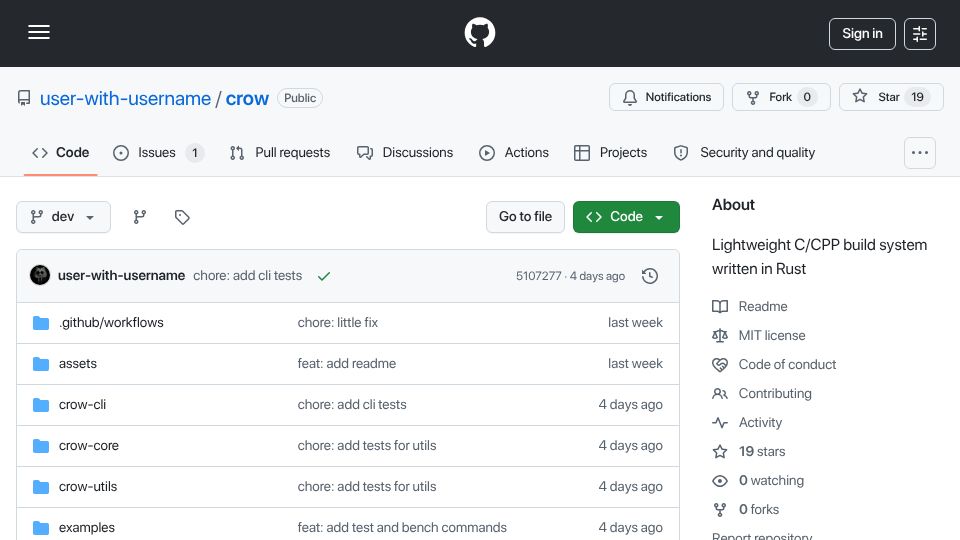Click the Code of conduct heart icon
960x540 pixels.
(x=720, y=364)
